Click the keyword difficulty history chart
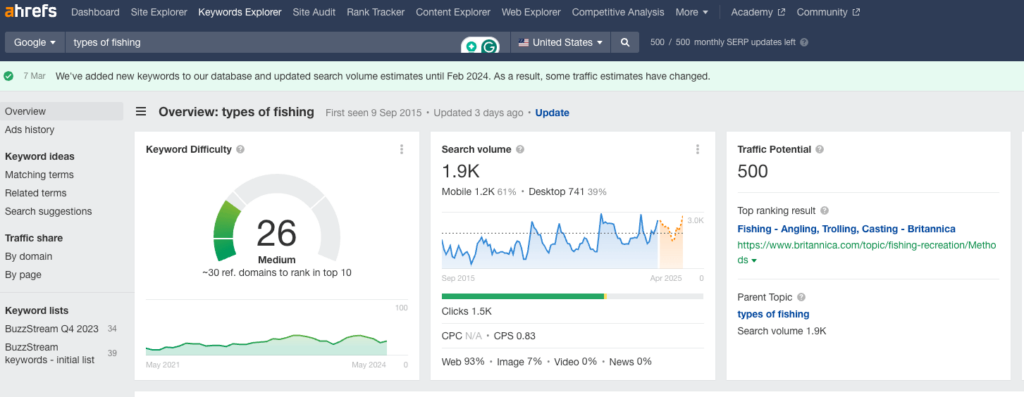The width and height of the screenshot is (1024, 397). pyautogui.click(x=266, y=345)
